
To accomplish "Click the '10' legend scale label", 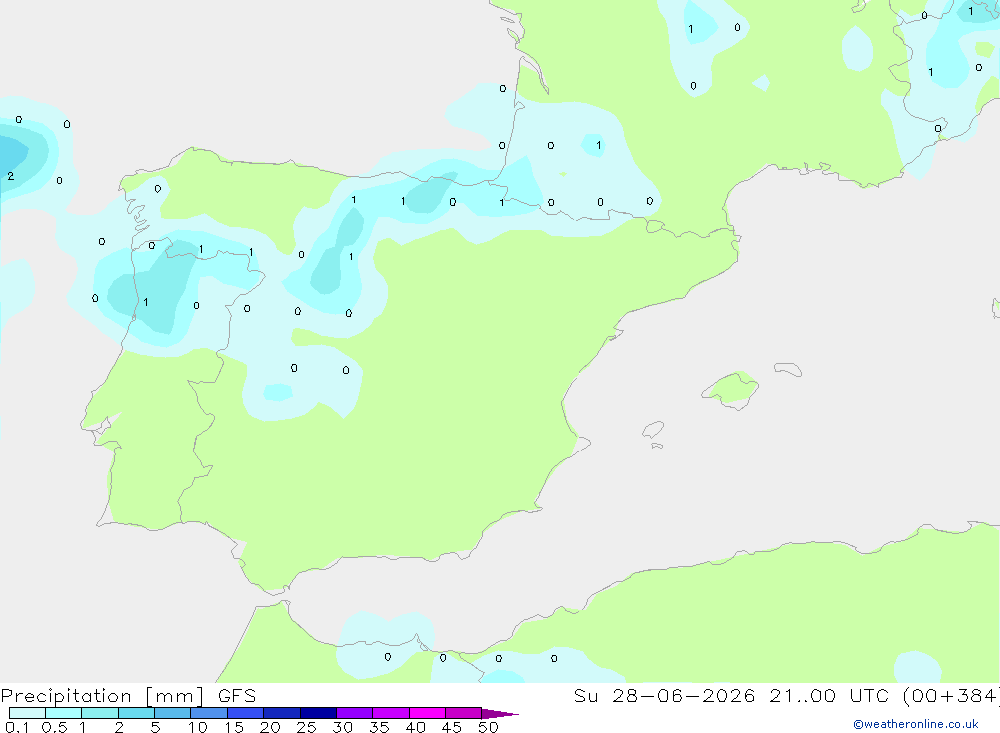I will (x=198, y=727).
